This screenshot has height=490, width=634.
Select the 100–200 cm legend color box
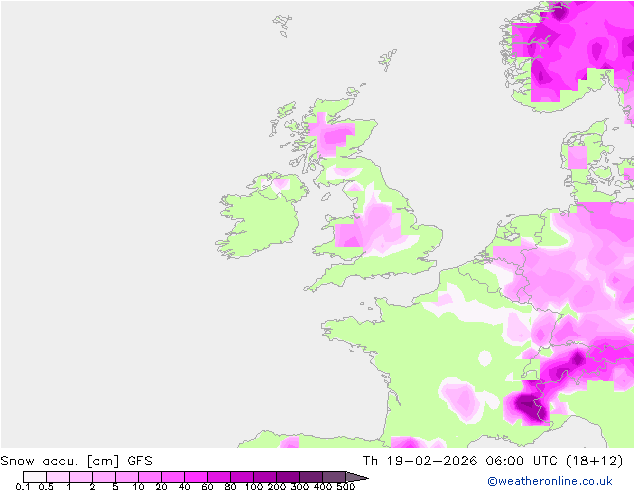point(265,477)
